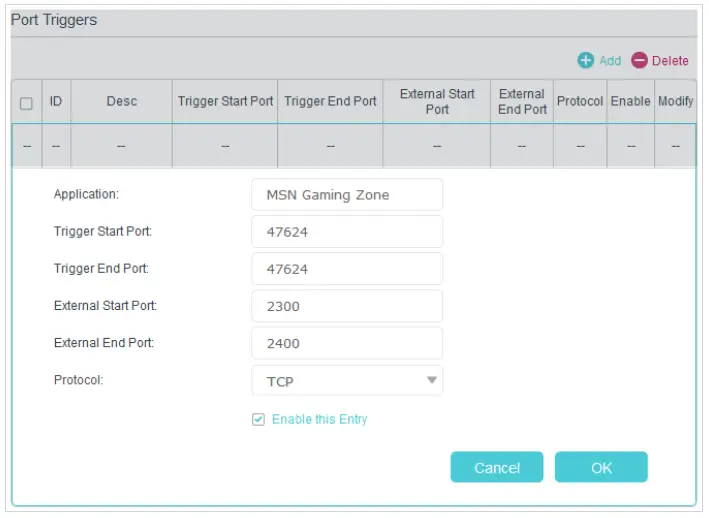This screenshot has height=518, width=709.
Task: Tick the select-all checkbox in table header
Action: 27,103
